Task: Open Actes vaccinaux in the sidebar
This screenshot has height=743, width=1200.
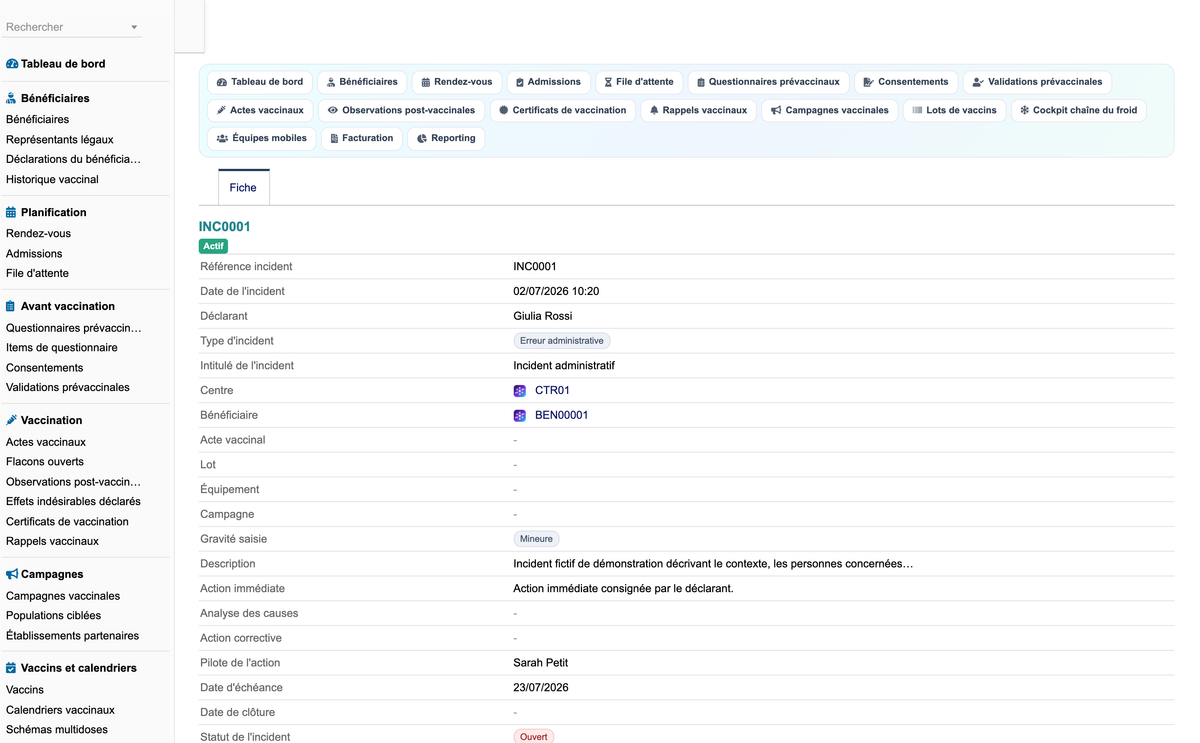Action: (x=46, y=442)
